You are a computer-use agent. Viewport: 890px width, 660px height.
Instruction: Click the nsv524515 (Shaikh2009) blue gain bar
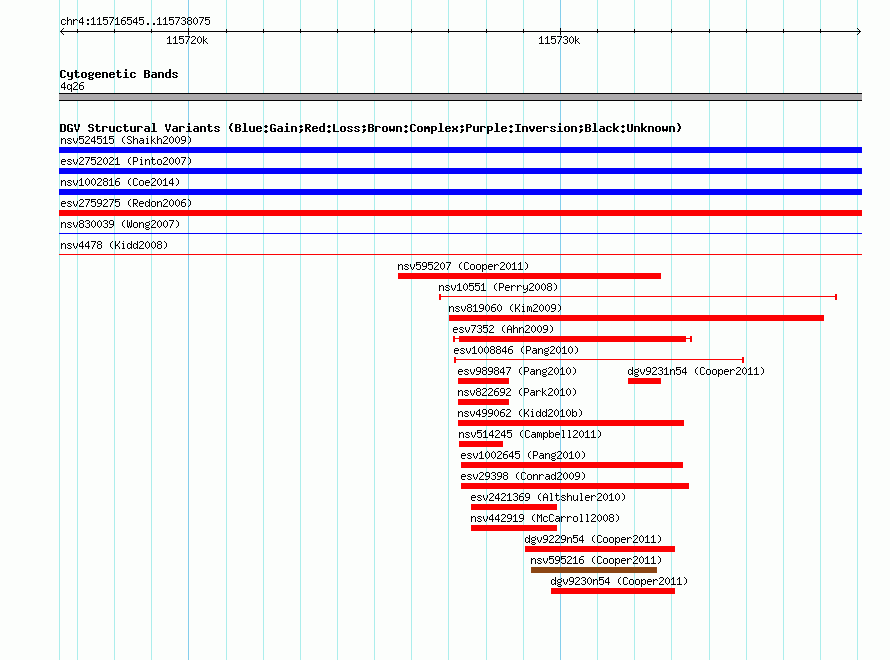click(x=460, y=150)
